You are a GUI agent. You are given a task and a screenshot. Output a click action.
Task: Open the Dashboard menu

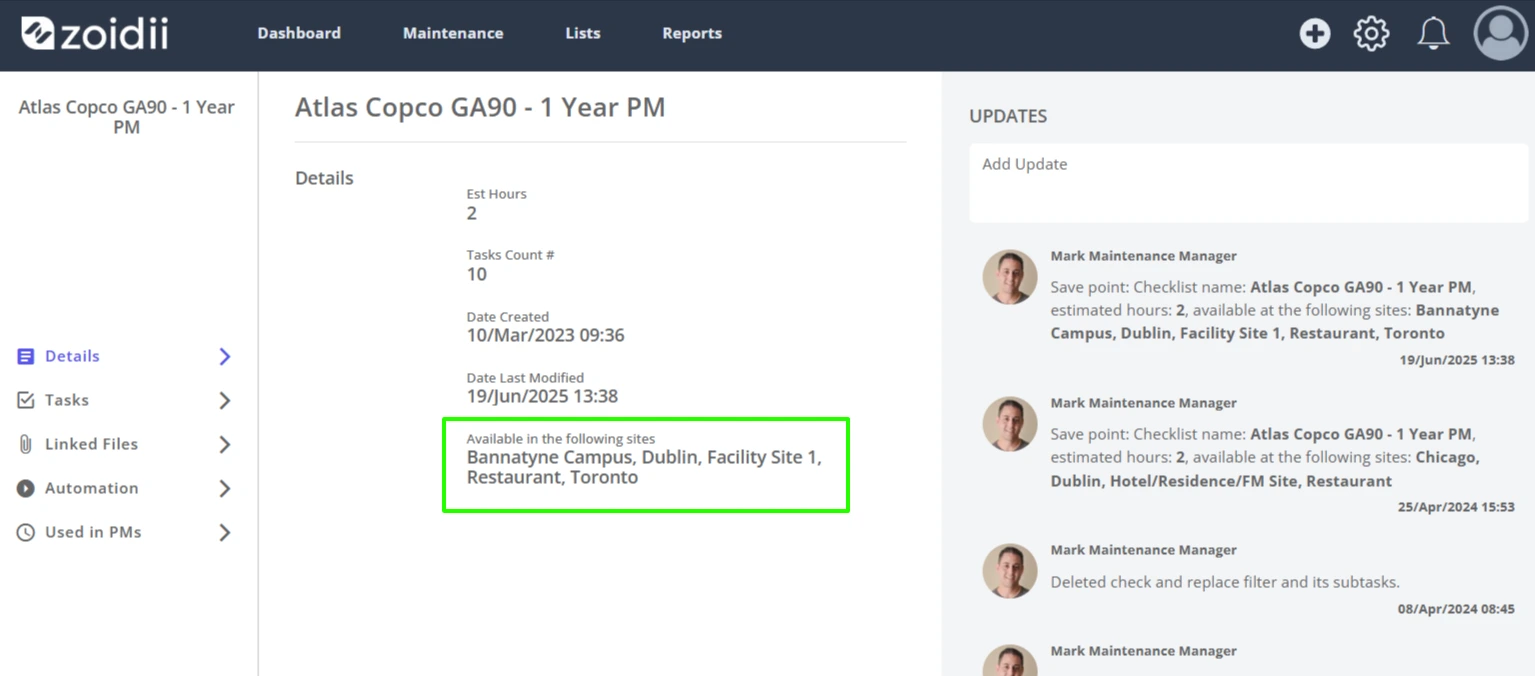[299, 33]
